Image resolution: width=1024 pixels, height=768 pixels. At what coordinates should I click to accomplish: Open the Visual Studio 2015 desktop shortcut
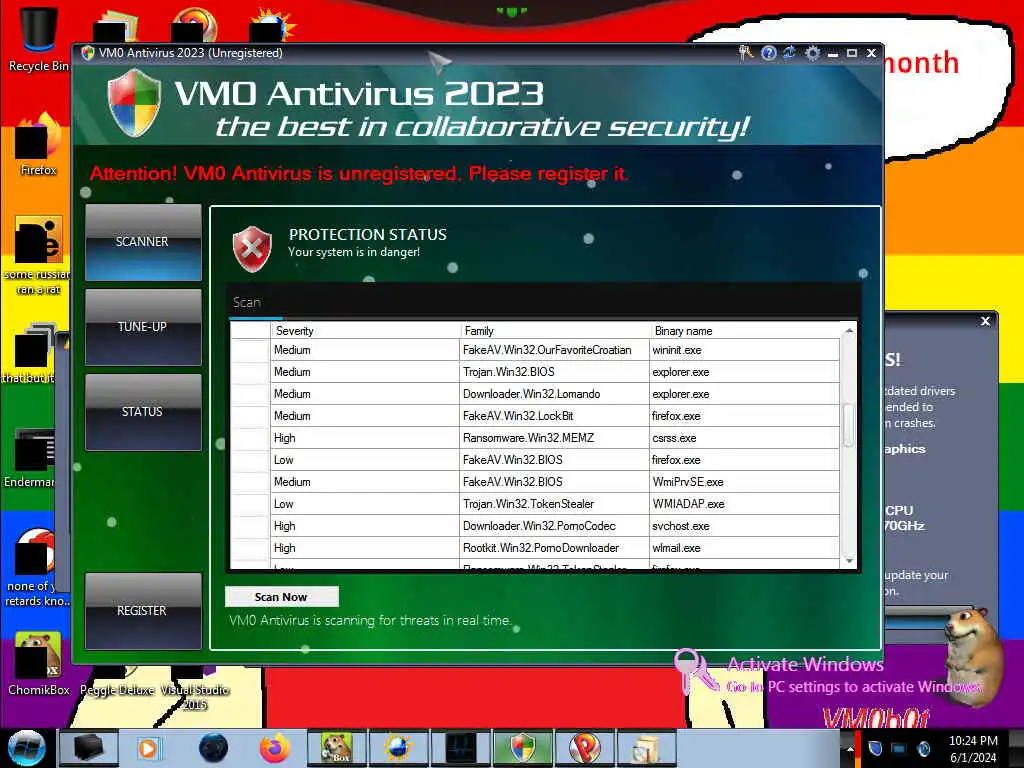click(194, 688)
